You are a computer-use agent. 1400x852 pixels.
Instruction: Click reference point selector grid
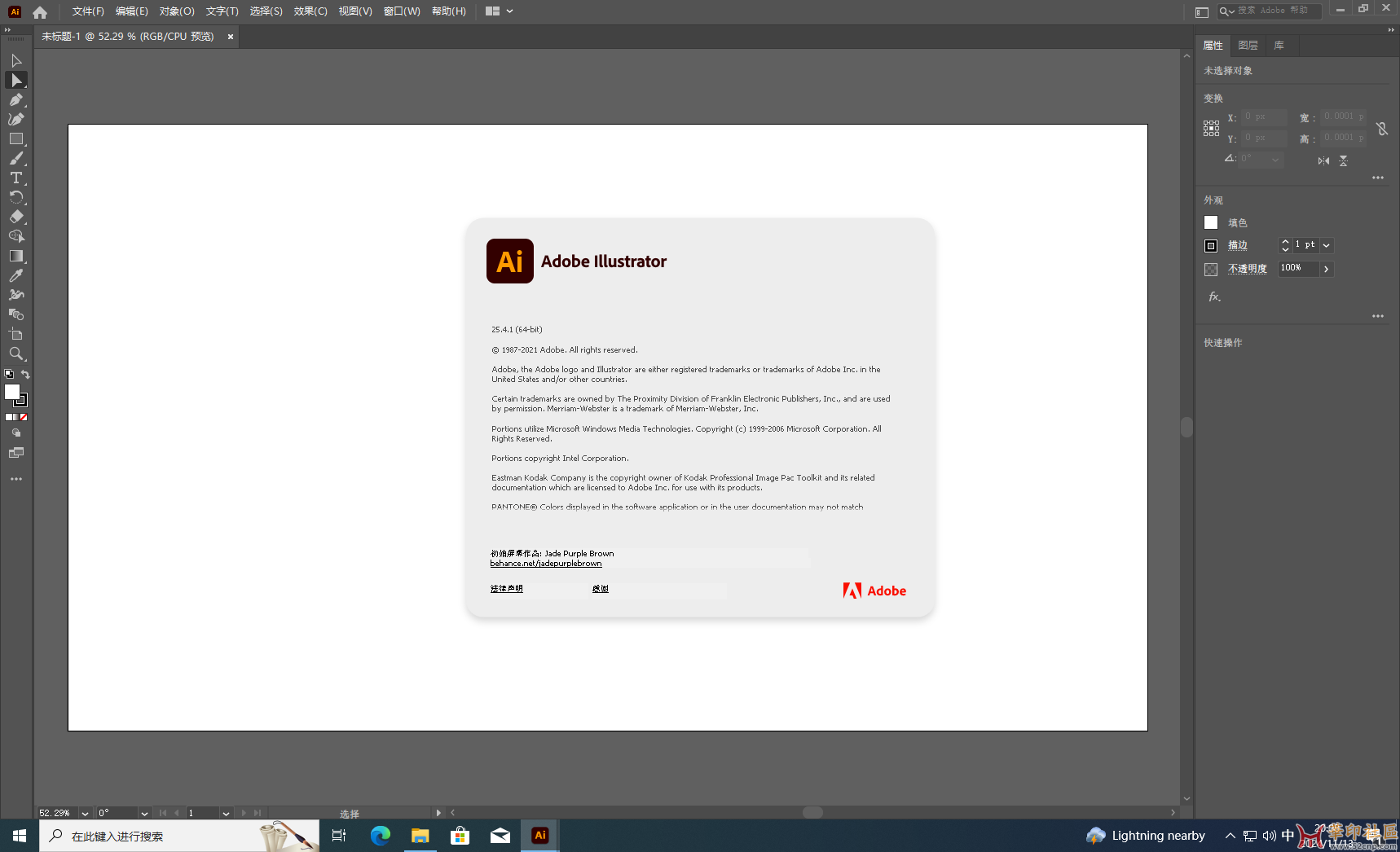(1211, 128)
